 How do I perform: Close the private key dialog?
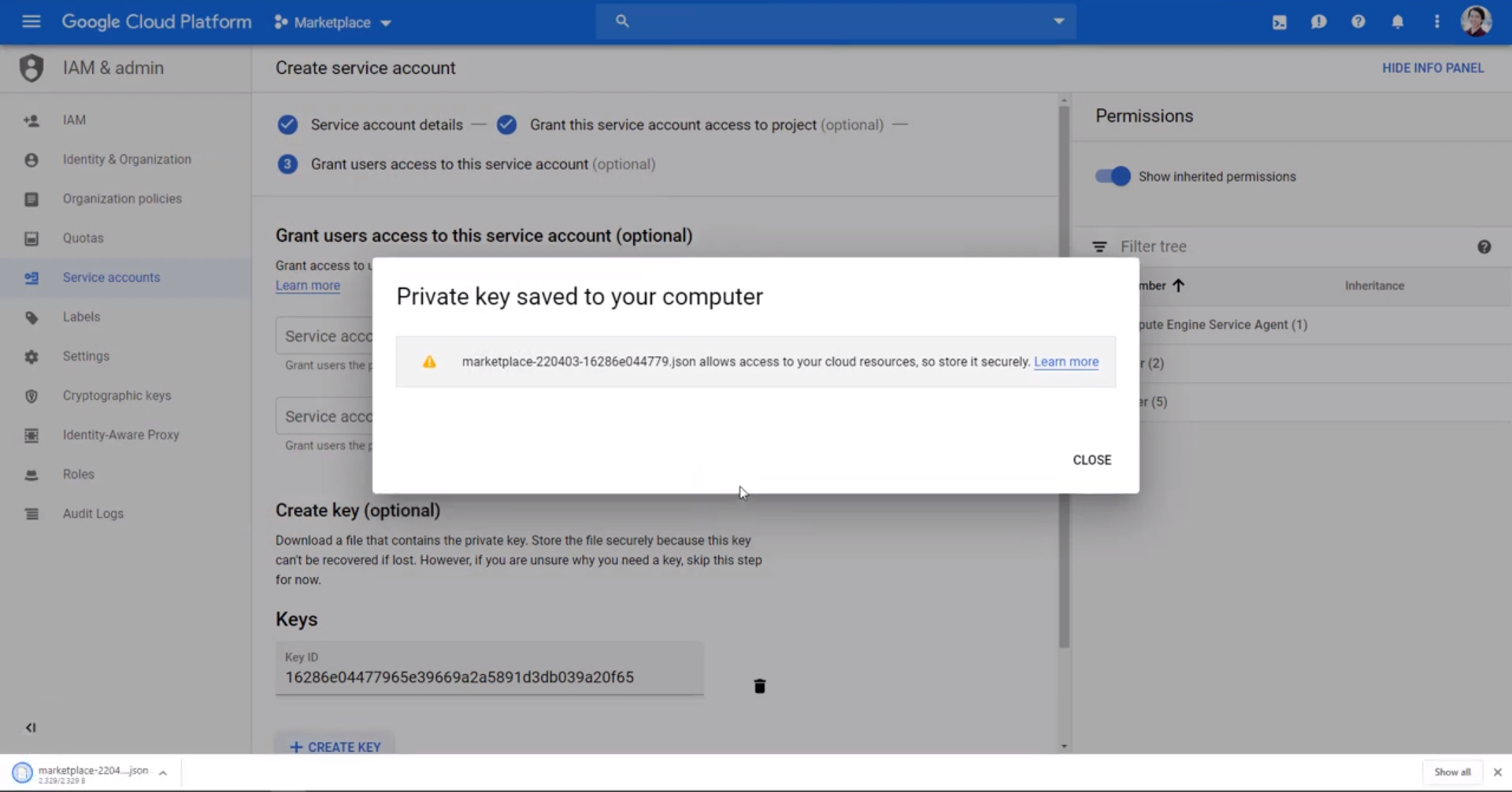[x=1091, y=460]
